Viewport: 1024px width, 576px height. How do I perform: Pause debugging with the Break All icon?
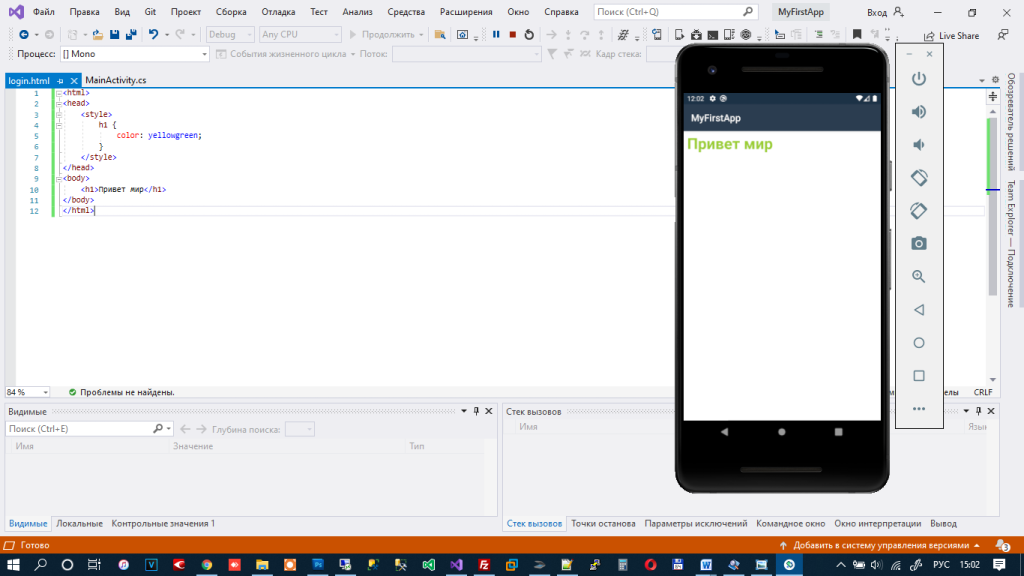496,35
